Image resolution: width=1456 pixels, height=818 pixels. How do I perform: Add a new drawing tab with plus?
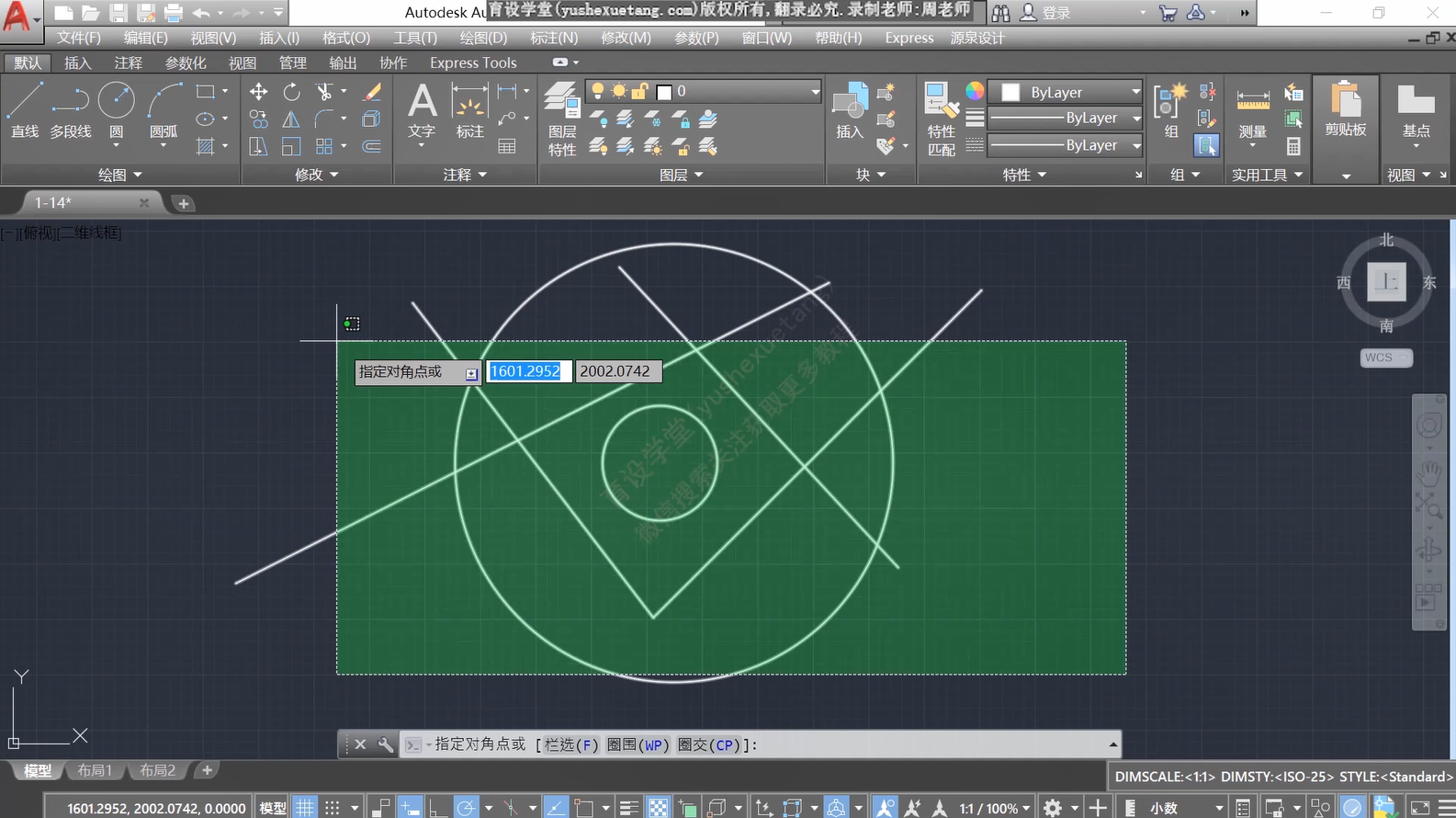[184, 203]
